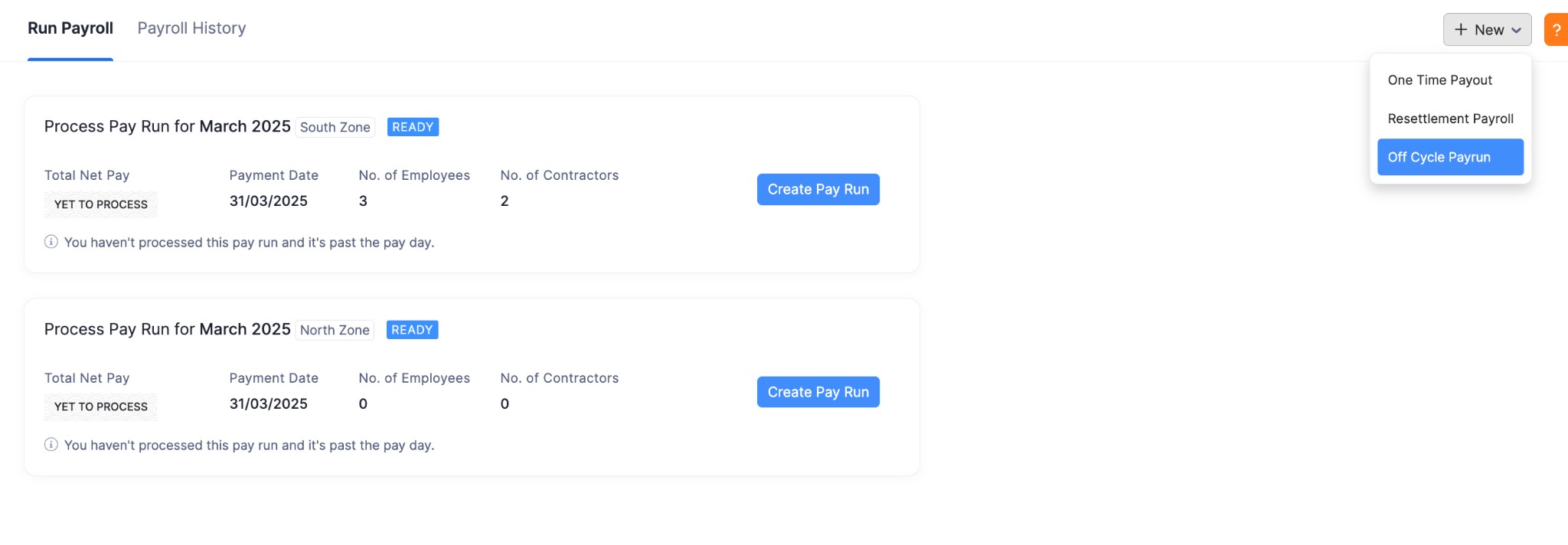Click YET TO PROCESS status on South Zone card
Viewport: 1568px width, 545px height.
100,204
